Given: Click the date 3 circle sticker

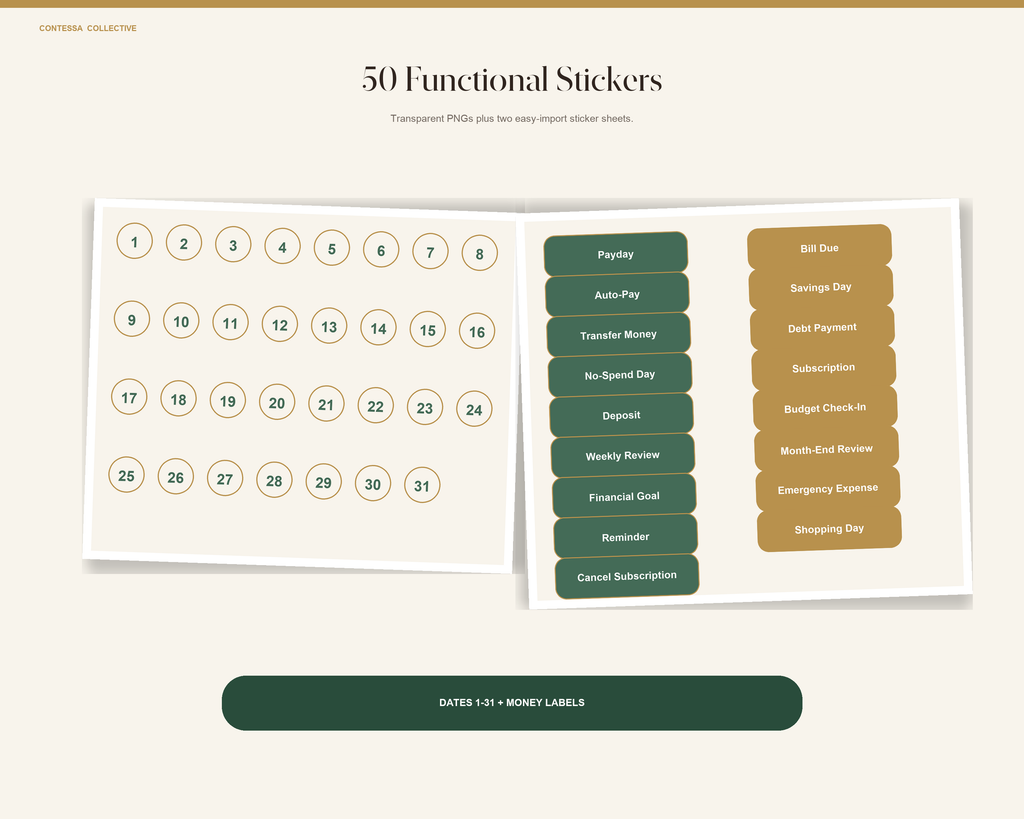Looking at the screenshot, I should 233,245.
